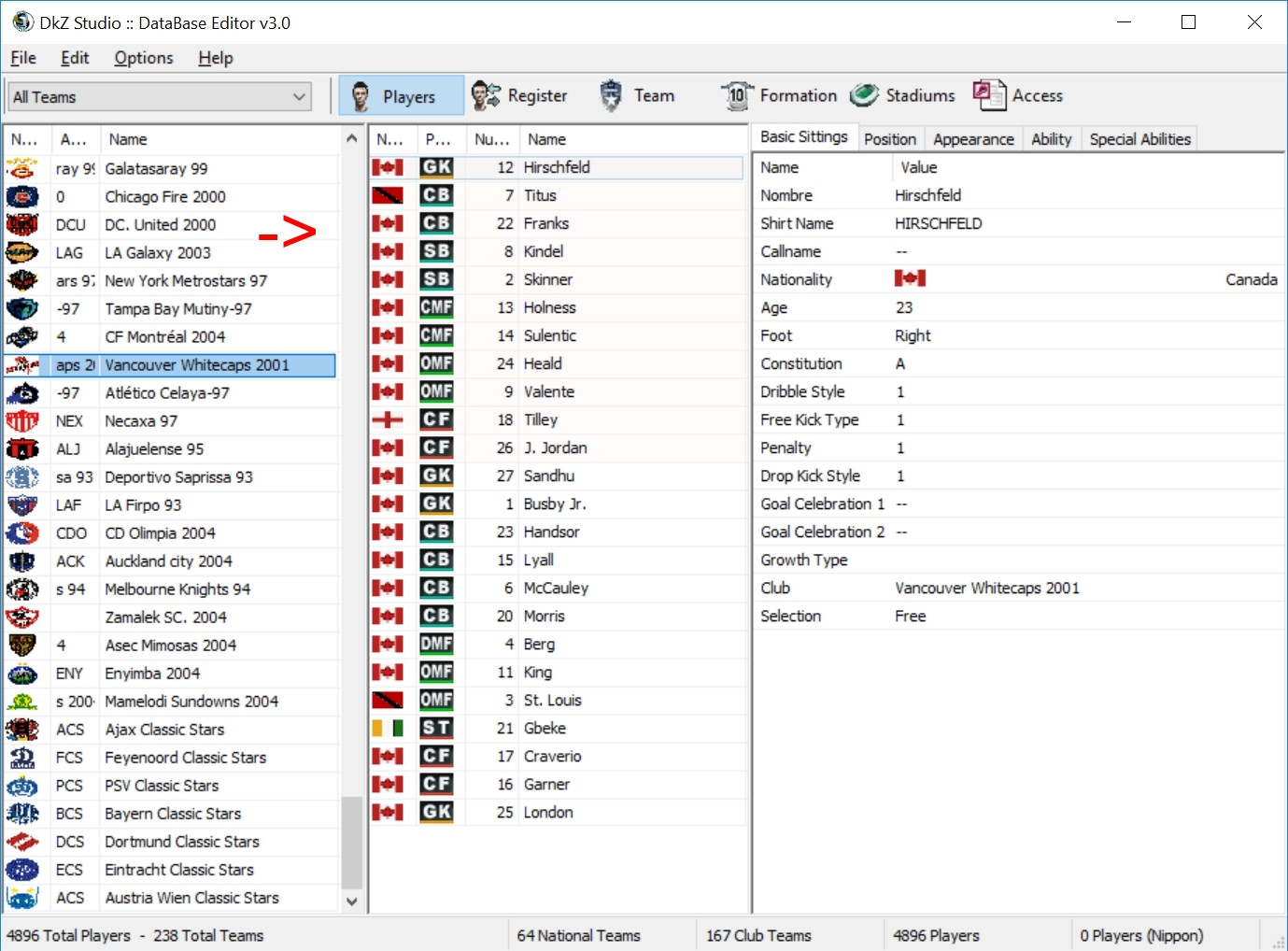This screenshot has width=1288, height=951.
Task: Click the Ivory Coast flag beside Gbeke
Action: click(388, 728)
